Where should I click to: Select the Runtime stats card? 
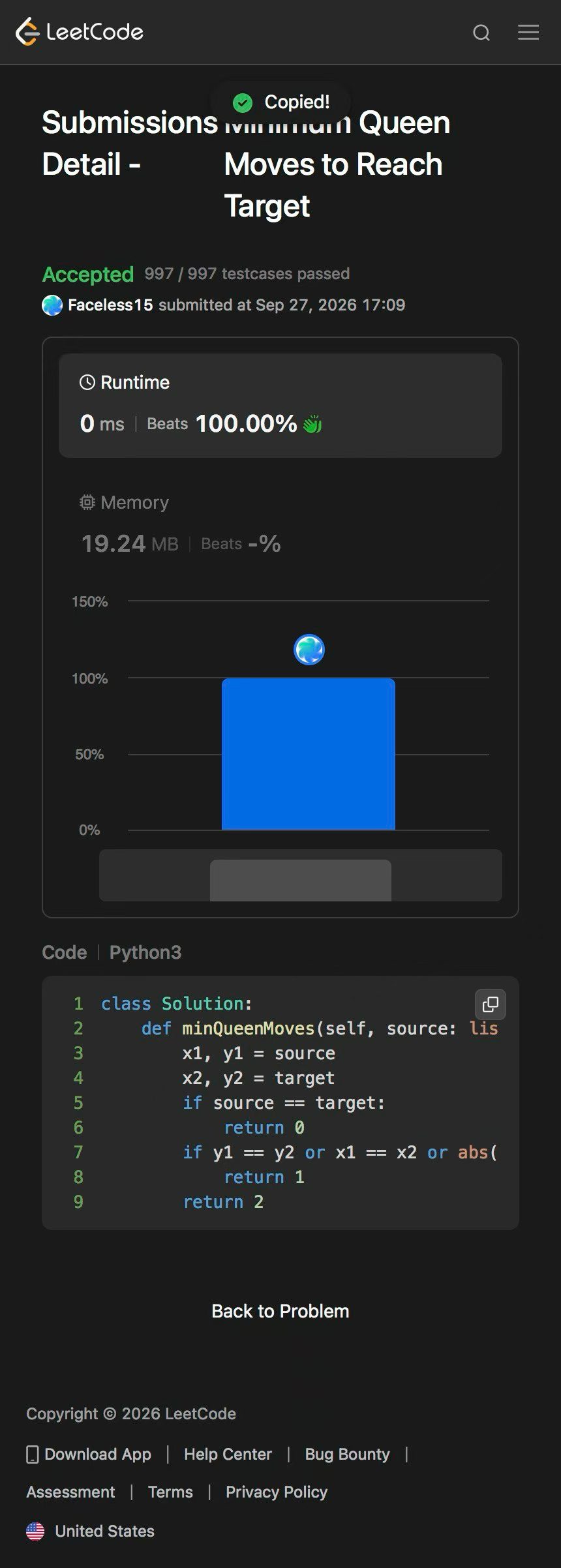[x=280, y=406]
